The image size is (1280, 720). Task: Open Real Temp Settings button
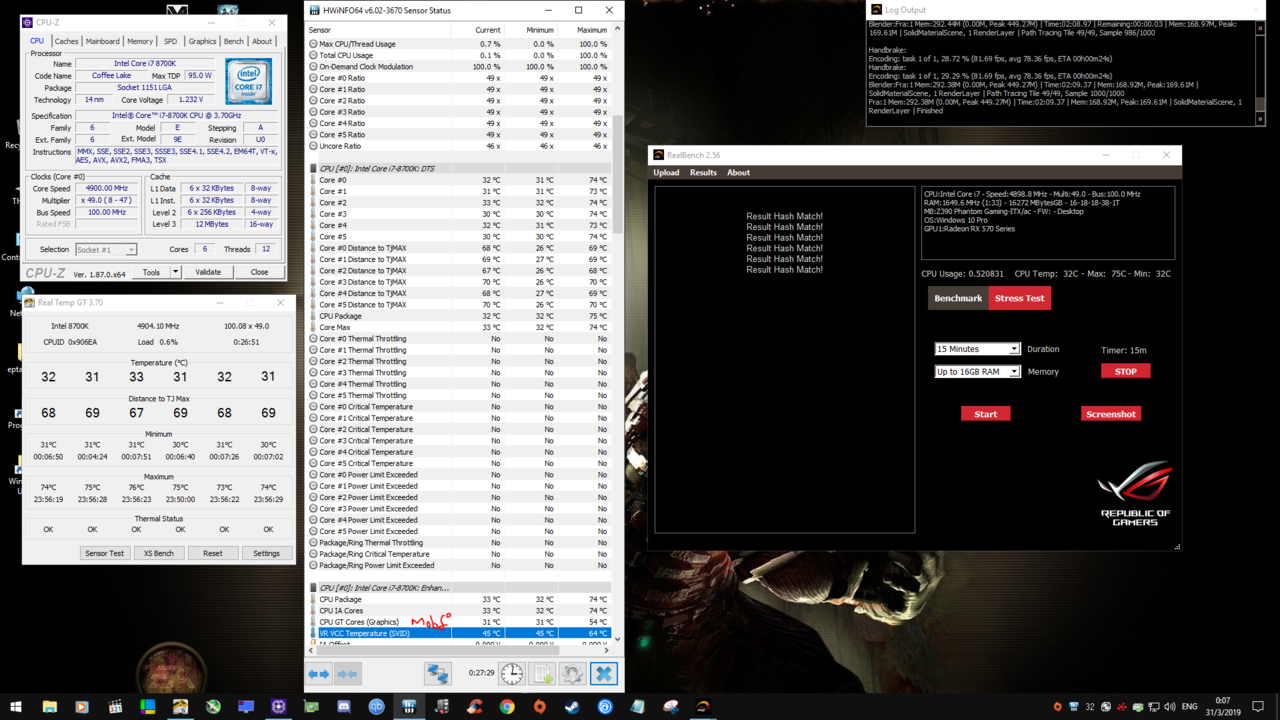[x=266, y=553]
